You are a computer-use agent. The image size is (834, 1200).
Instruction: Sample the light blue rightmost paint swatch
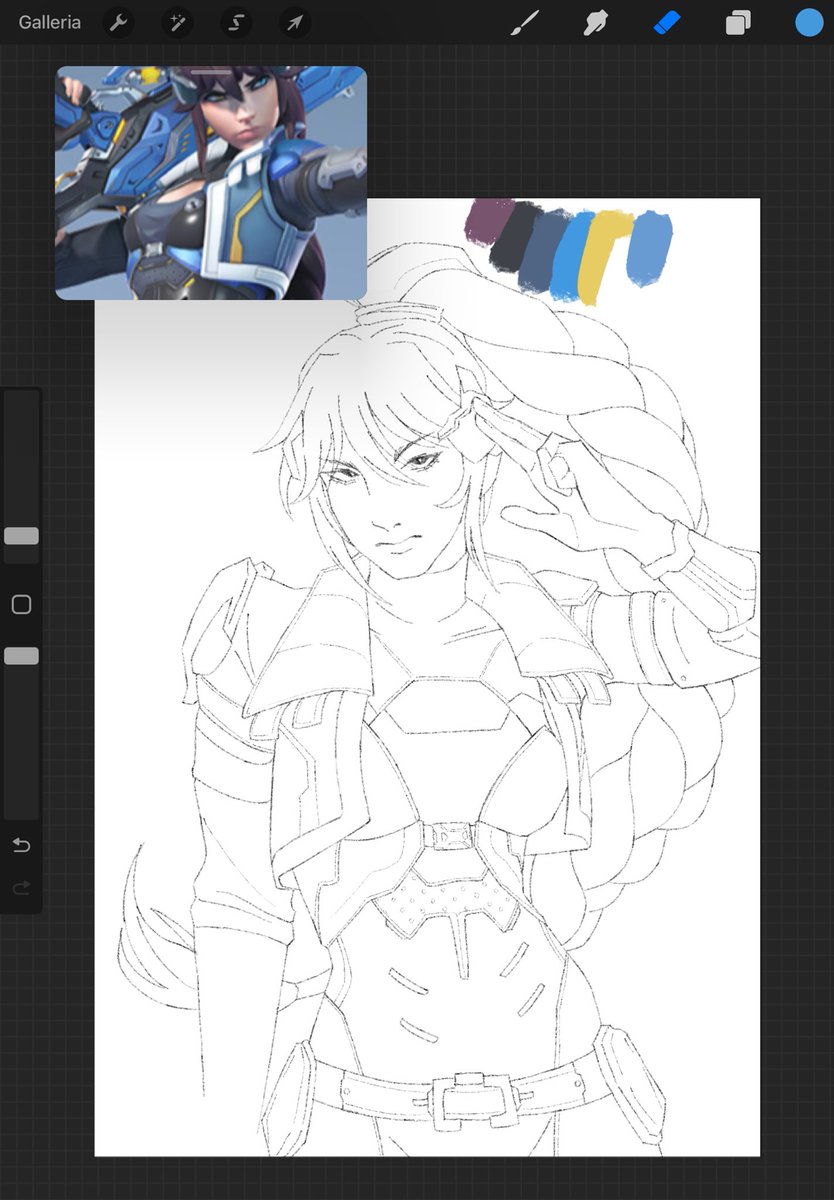click(x=648, y=248)
